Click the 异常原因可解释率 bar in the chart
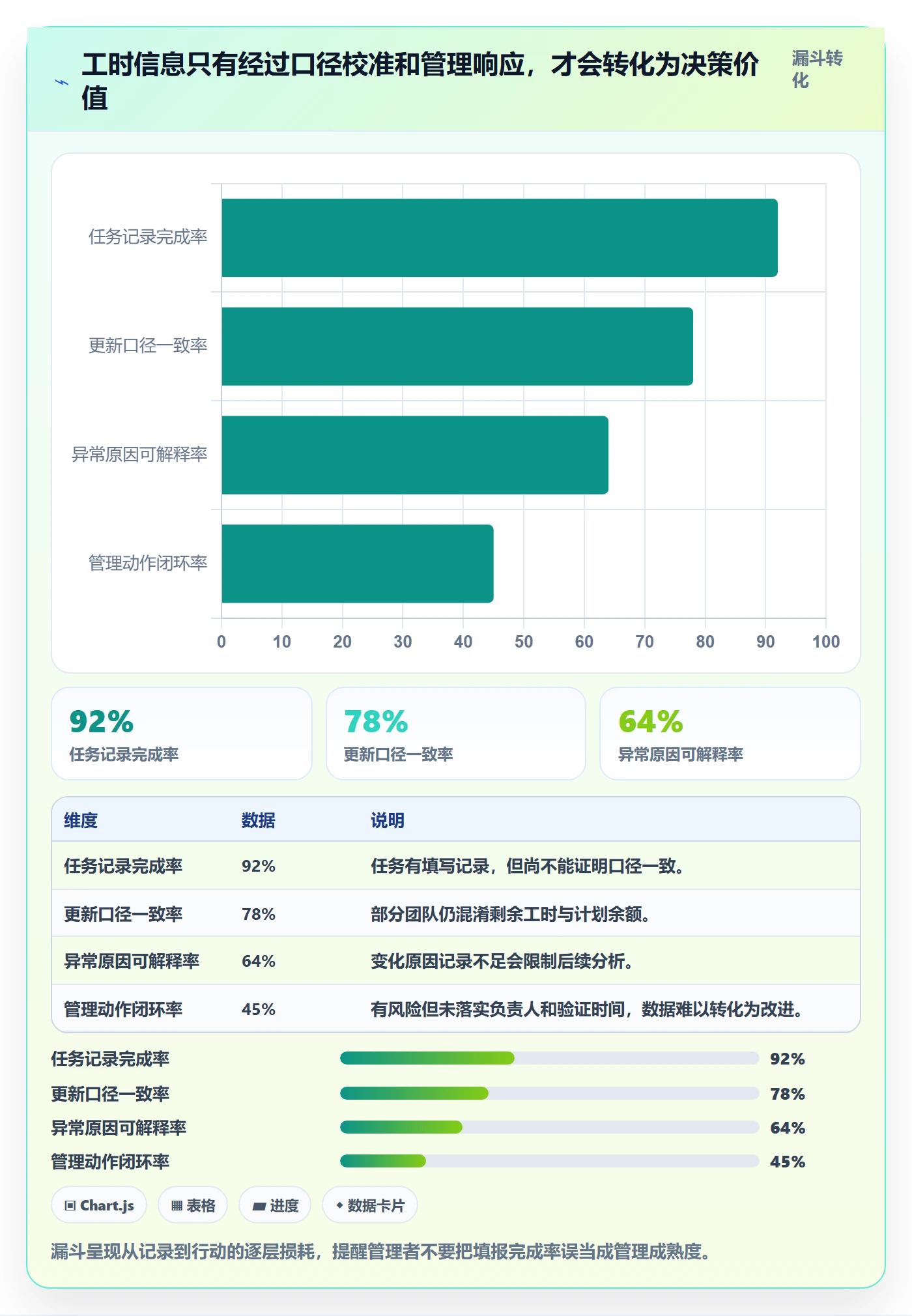The height and width of the screenshot is (1316, 912). (415, 455)
